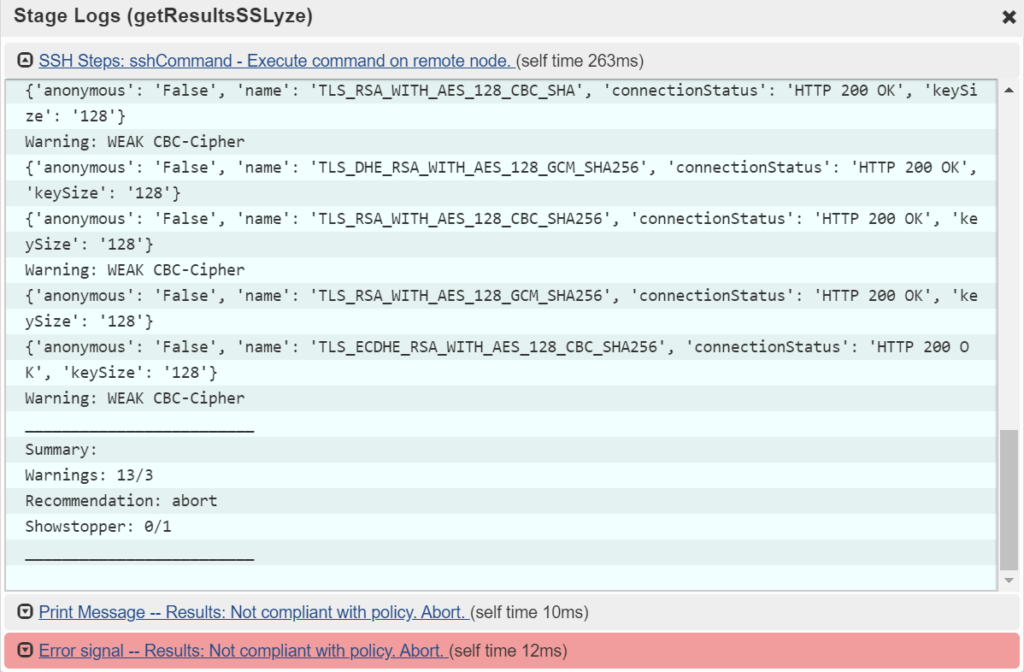Expand the Print Message step icon
This screenshot has width=1024, height=672.
click(25, 612)
